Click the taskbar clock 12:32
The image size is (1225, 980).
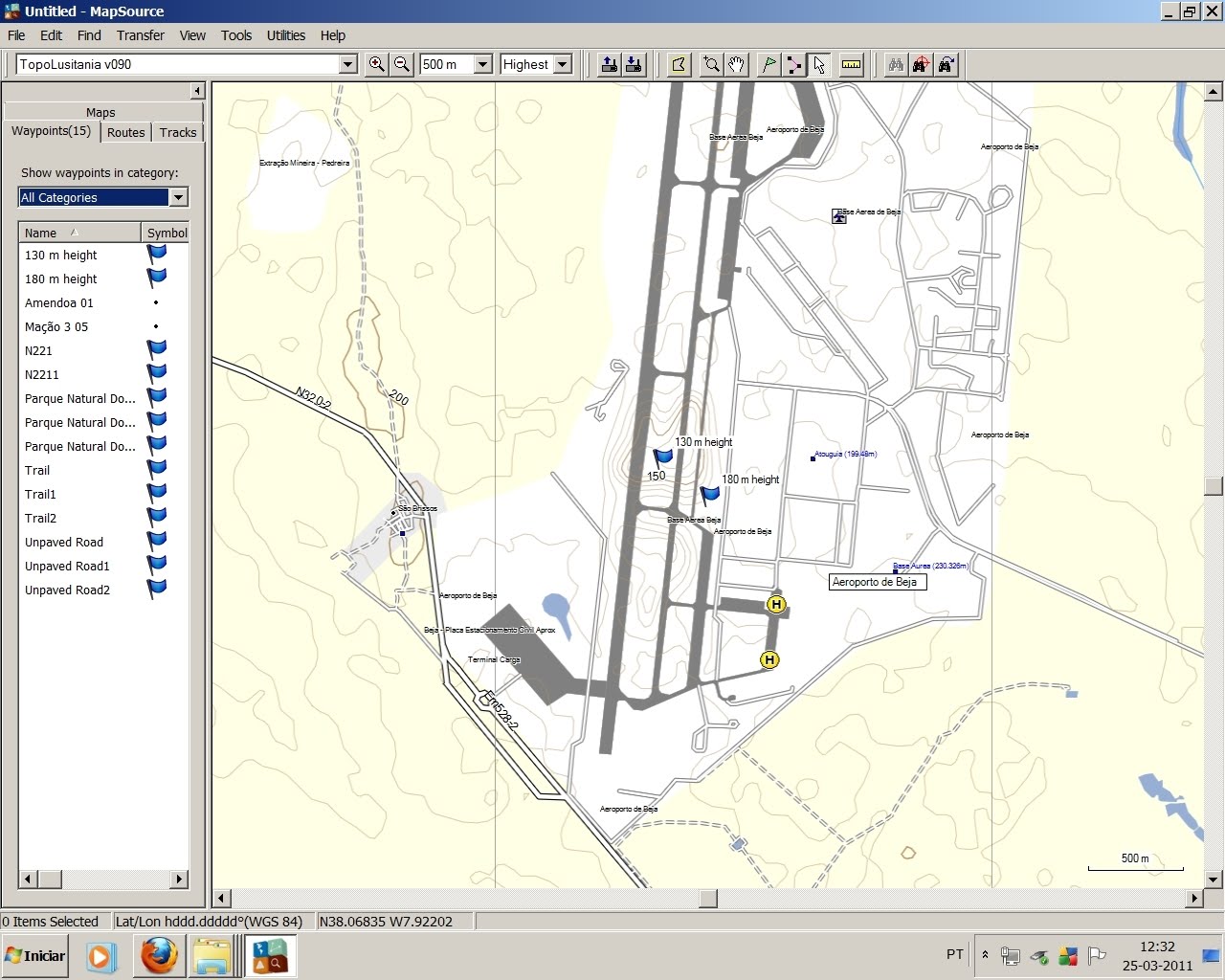pos(1157,947)
